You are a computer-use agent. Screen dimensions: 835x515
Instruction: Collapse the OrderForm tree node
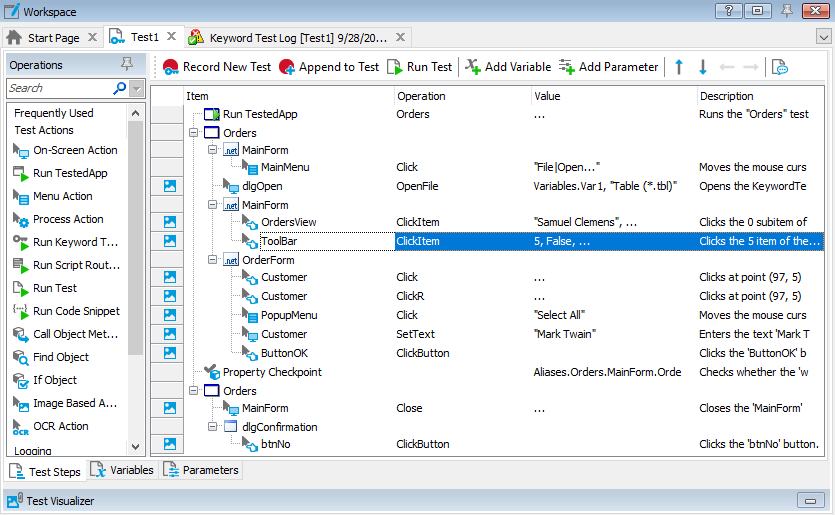tap(212, 260)
